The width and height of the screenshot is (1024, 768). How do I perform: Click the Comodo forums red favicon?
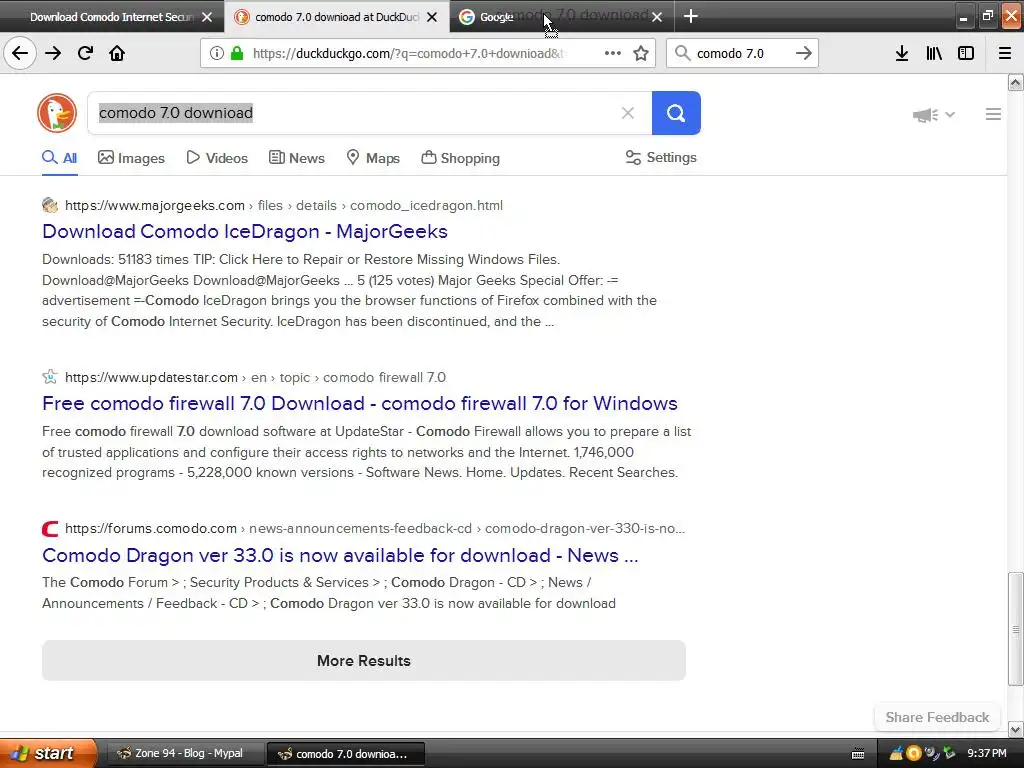50,528
